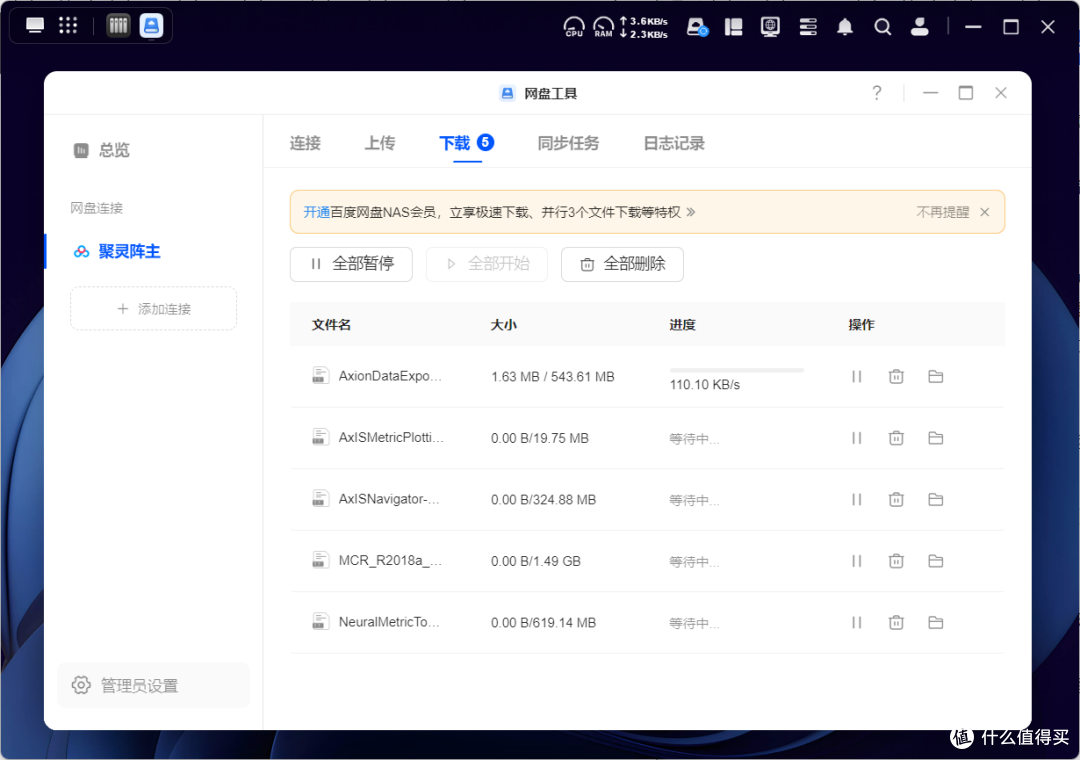The width and height of the screenshot is (1080, 760).
Task: Open the help question mark icon
Action: point(876,93)
